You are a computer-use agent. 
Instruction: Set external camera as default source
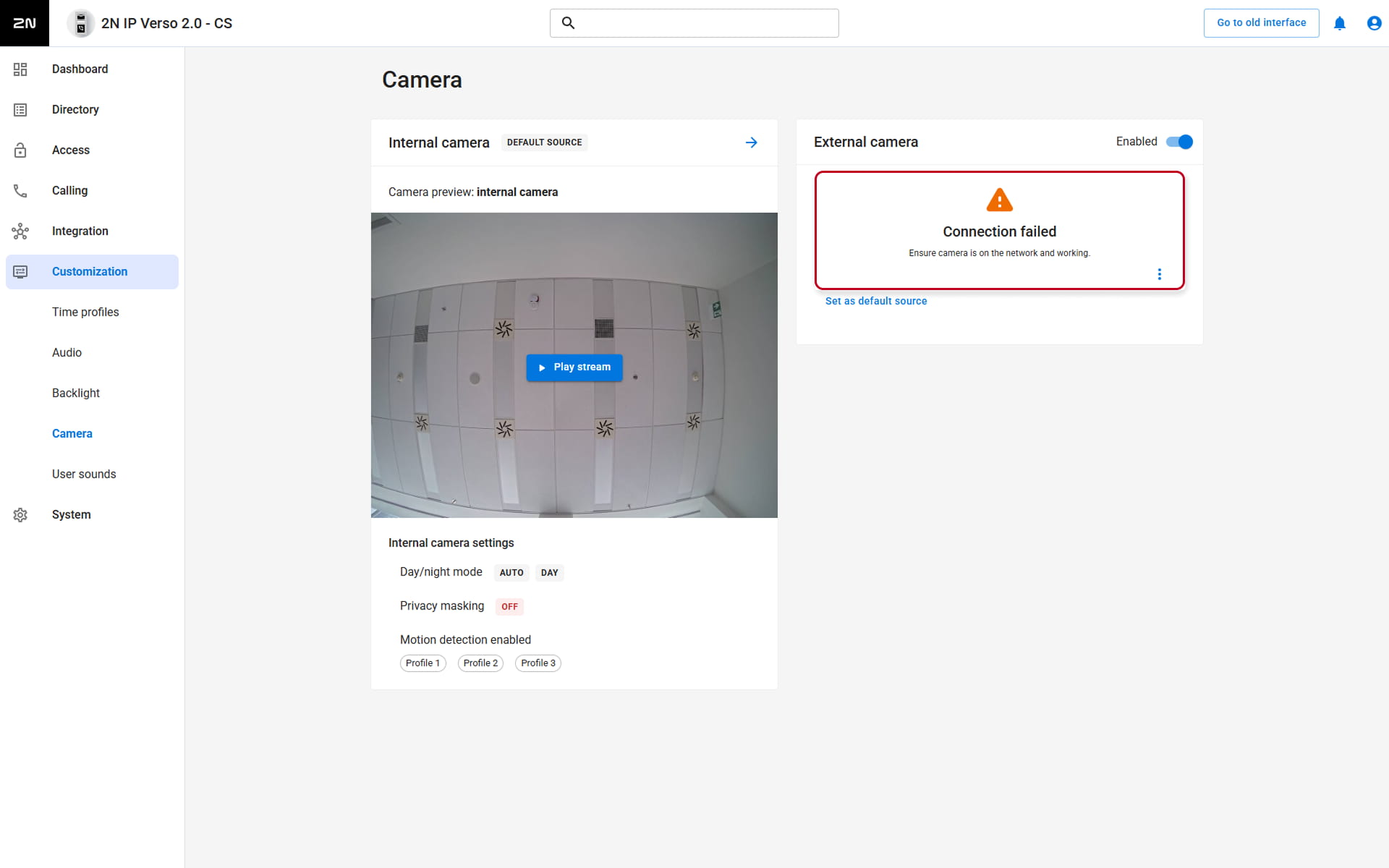[876, 301]
